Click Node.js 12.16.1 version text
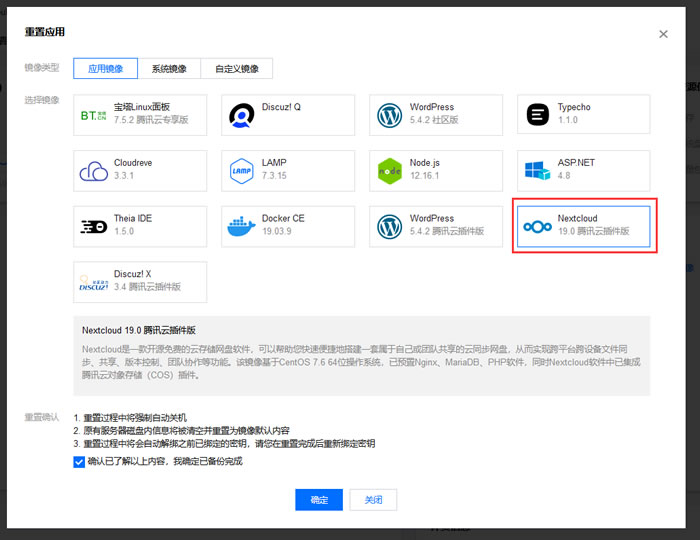 [425, 175]
